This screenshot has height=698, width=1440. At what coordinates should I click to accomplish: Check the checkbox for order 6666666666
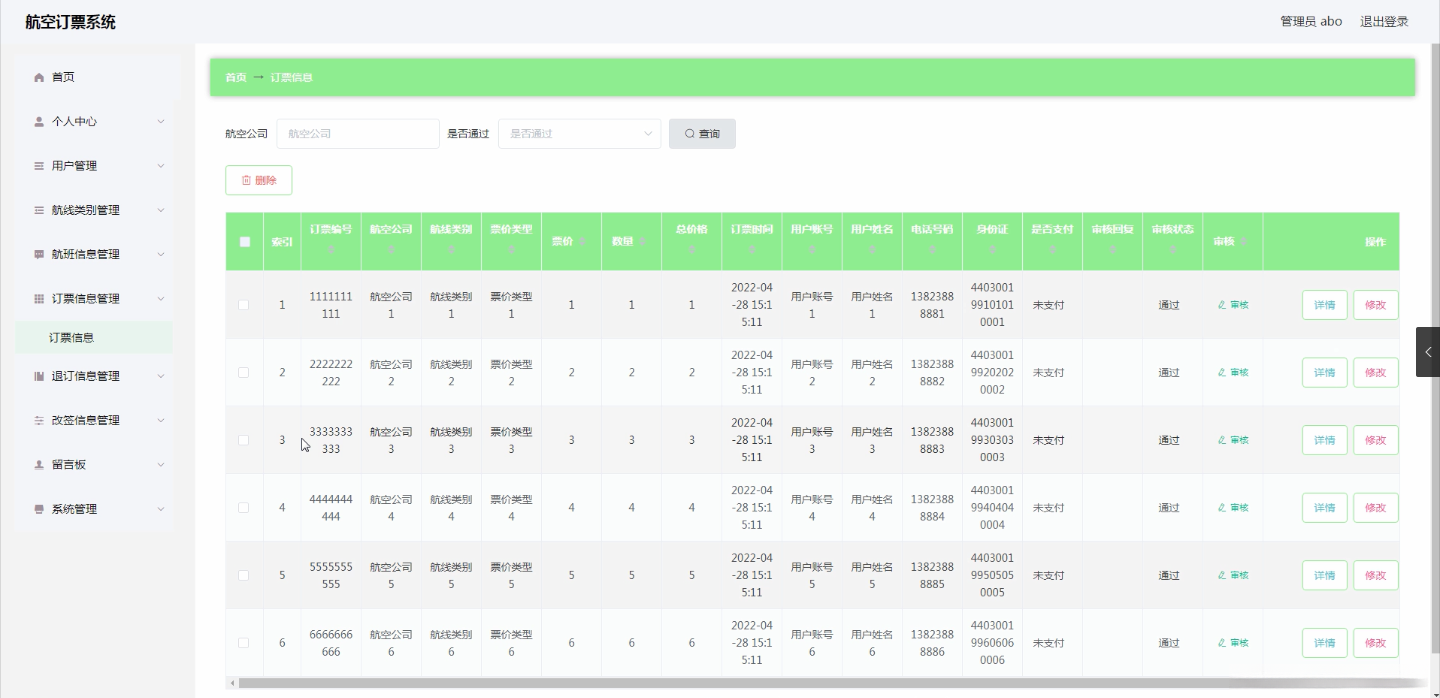click(243, 643)
